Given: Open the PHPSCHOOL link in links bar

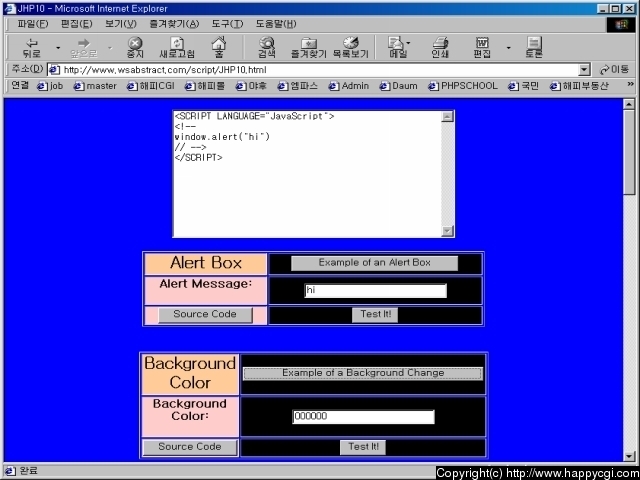Looking at the screenshot, I should [x=463, y=86].
